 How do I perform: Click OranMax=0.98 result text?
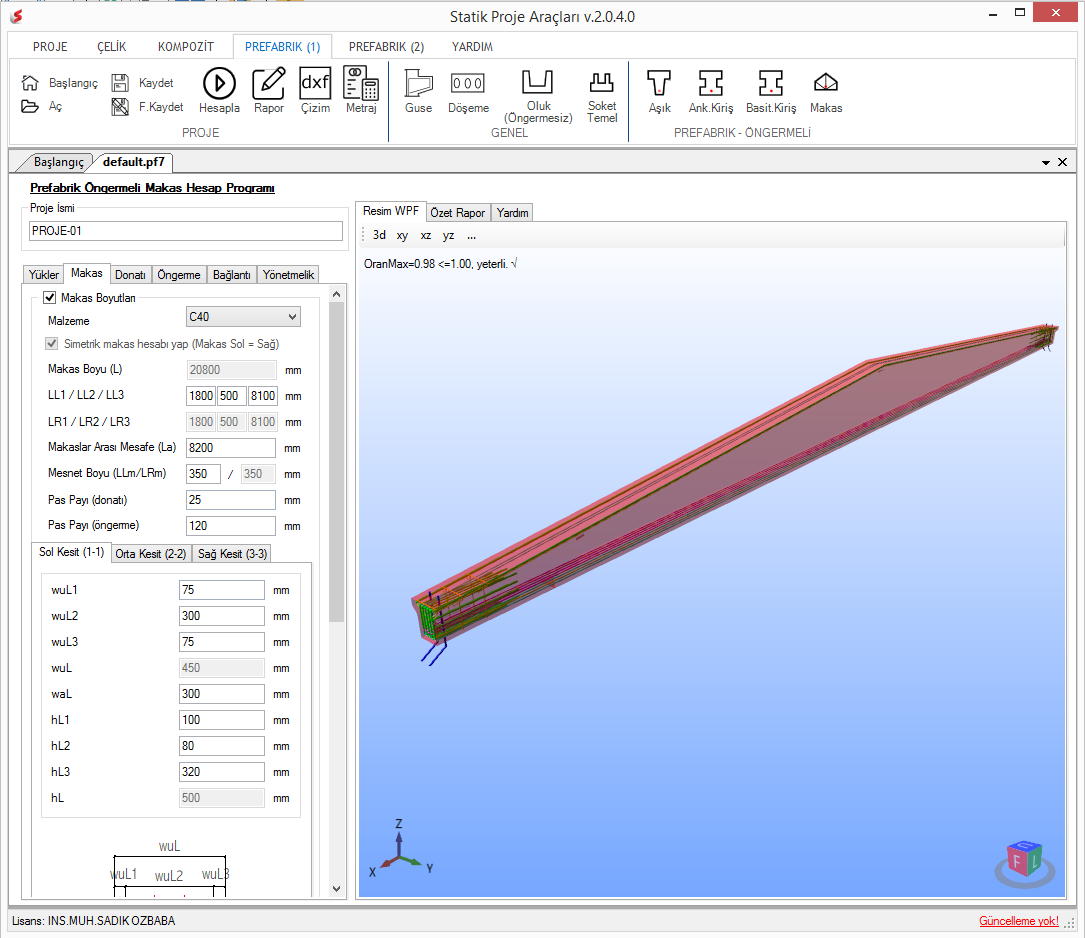(x=440, y=264)
